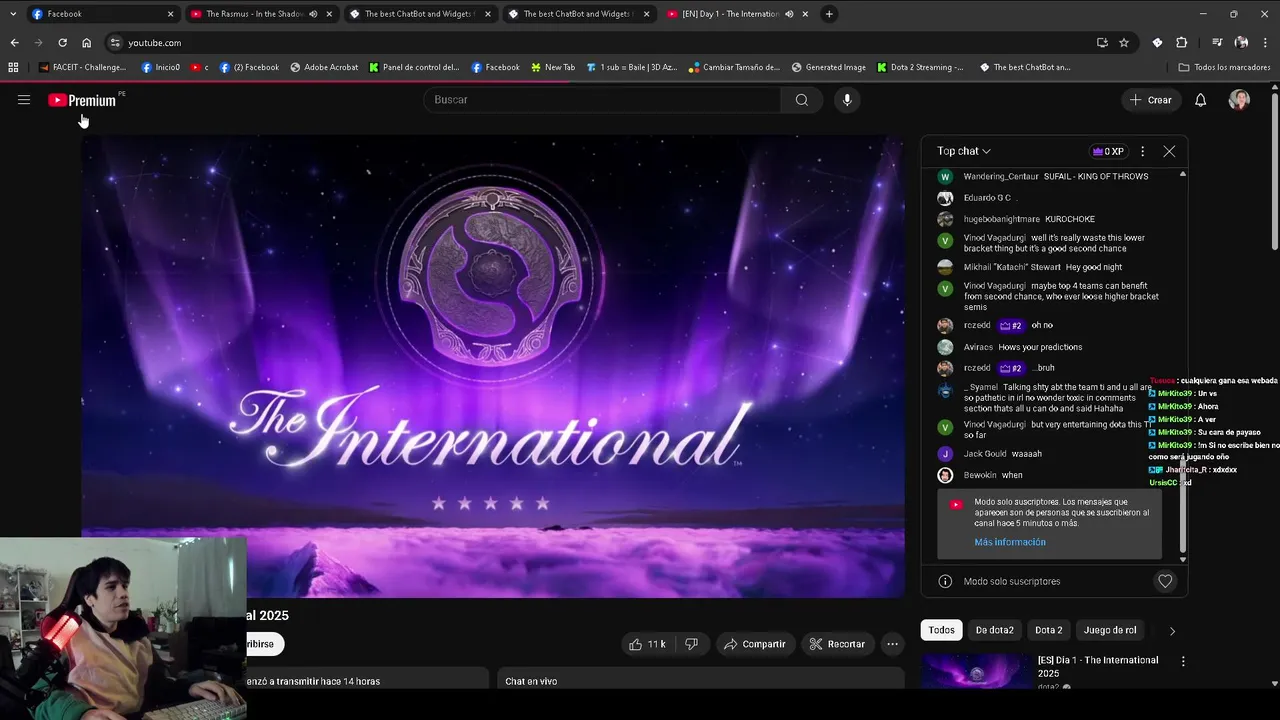Image resolution: width=1280 pixels, height=720 pixels.
Task: Open the [ES] Día 1 video thumbnail
Action: 976,671
